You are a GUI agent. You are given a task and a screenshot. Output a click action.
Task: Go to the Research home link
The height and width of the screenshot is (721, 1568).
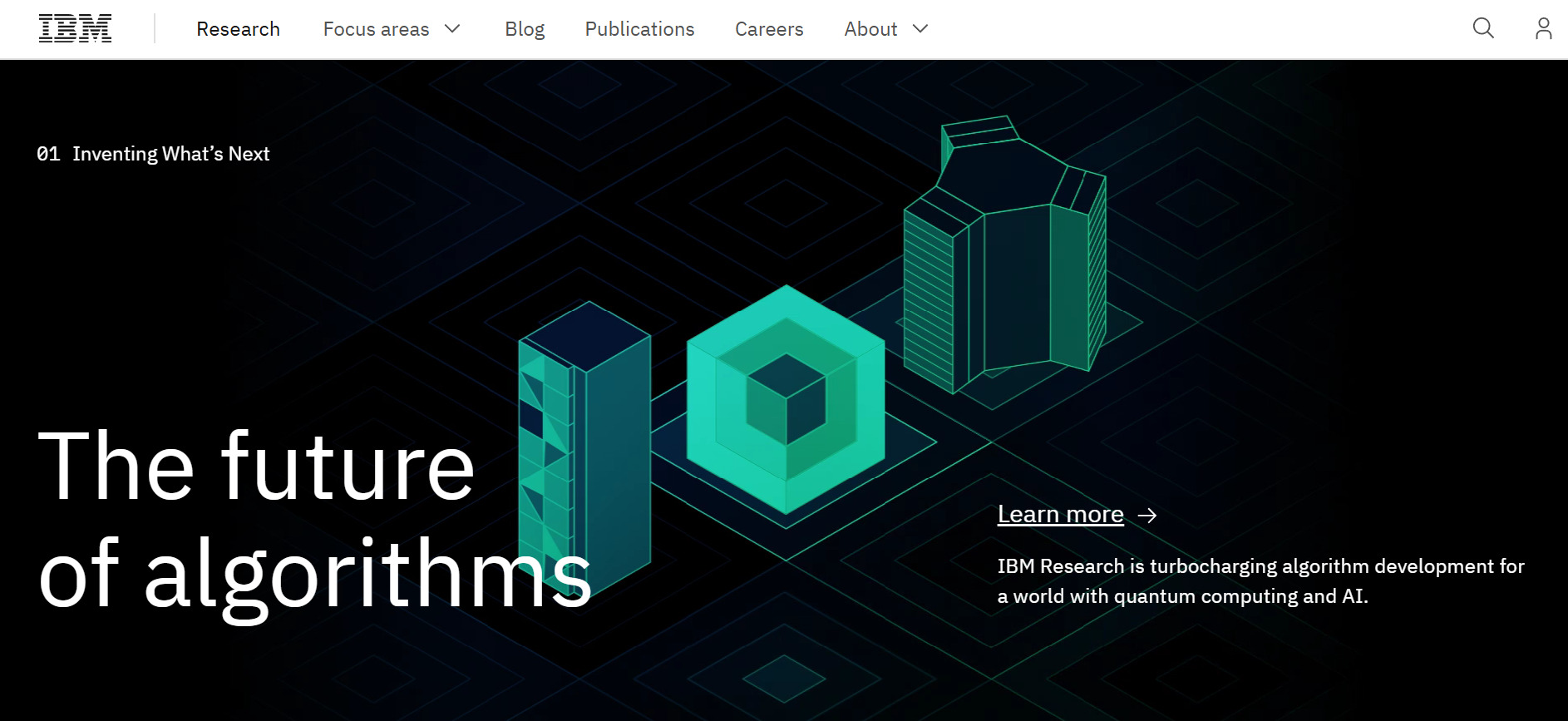point(238,29)
